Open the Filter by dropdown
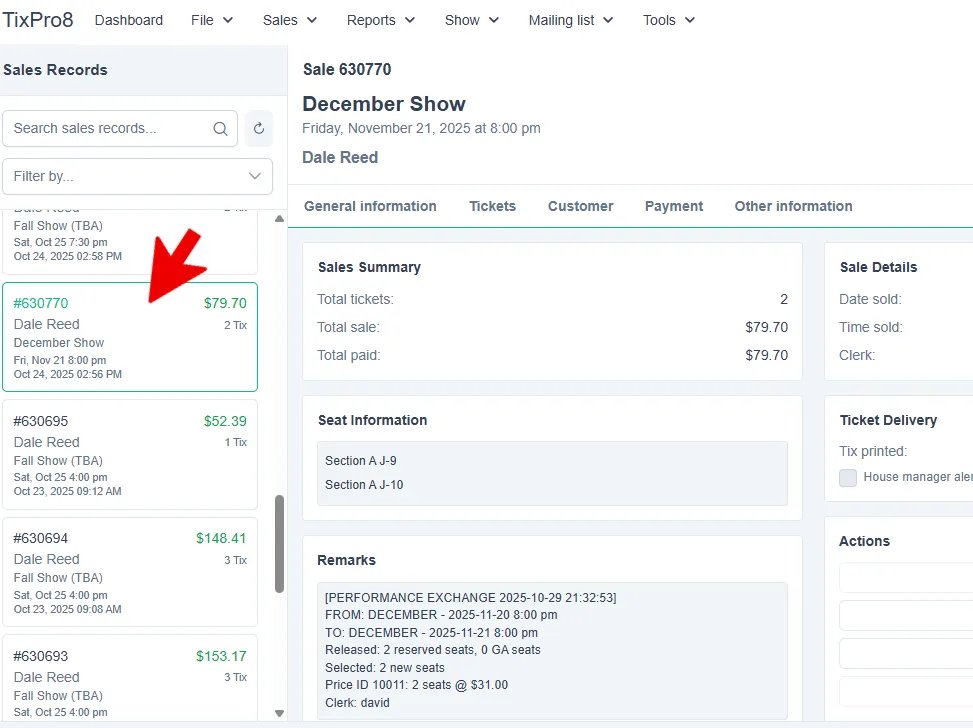The image size is (973, 728). pyautogui.click(x=137, y=176)
